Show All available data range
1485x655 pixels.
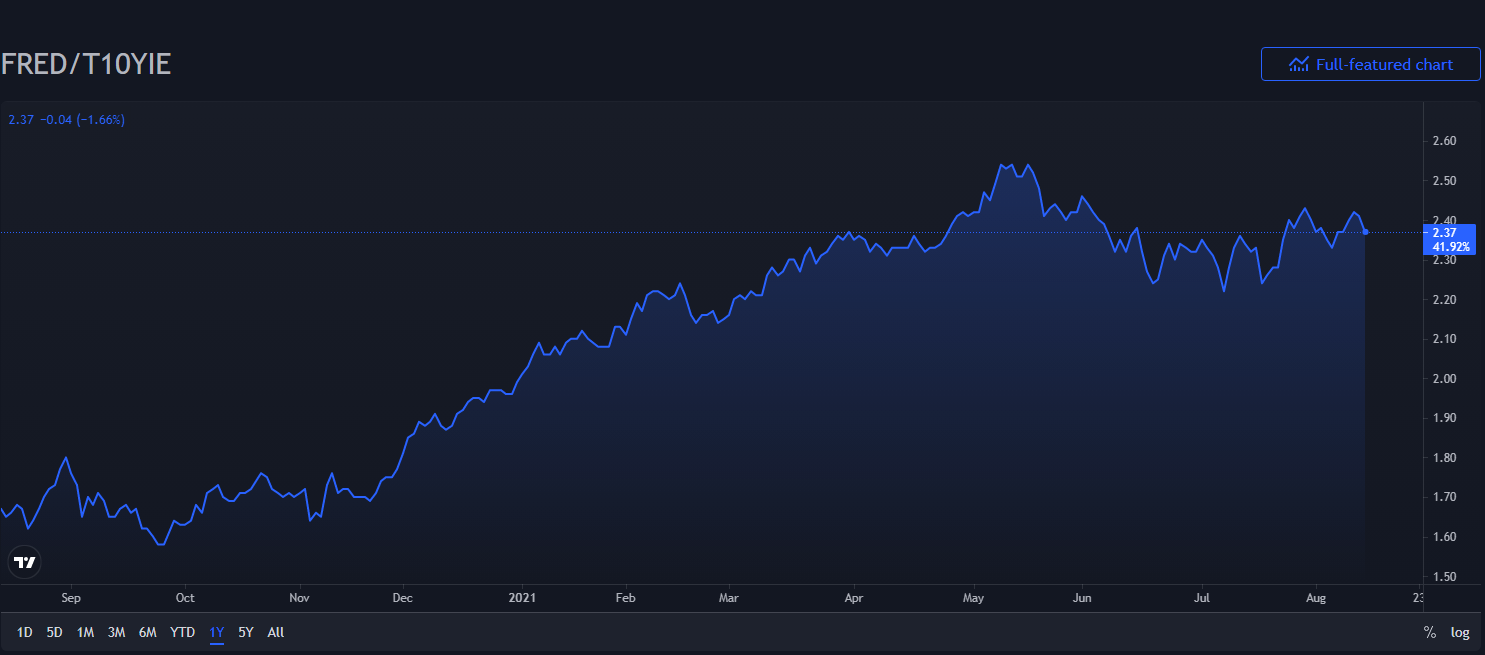[276, 632]
